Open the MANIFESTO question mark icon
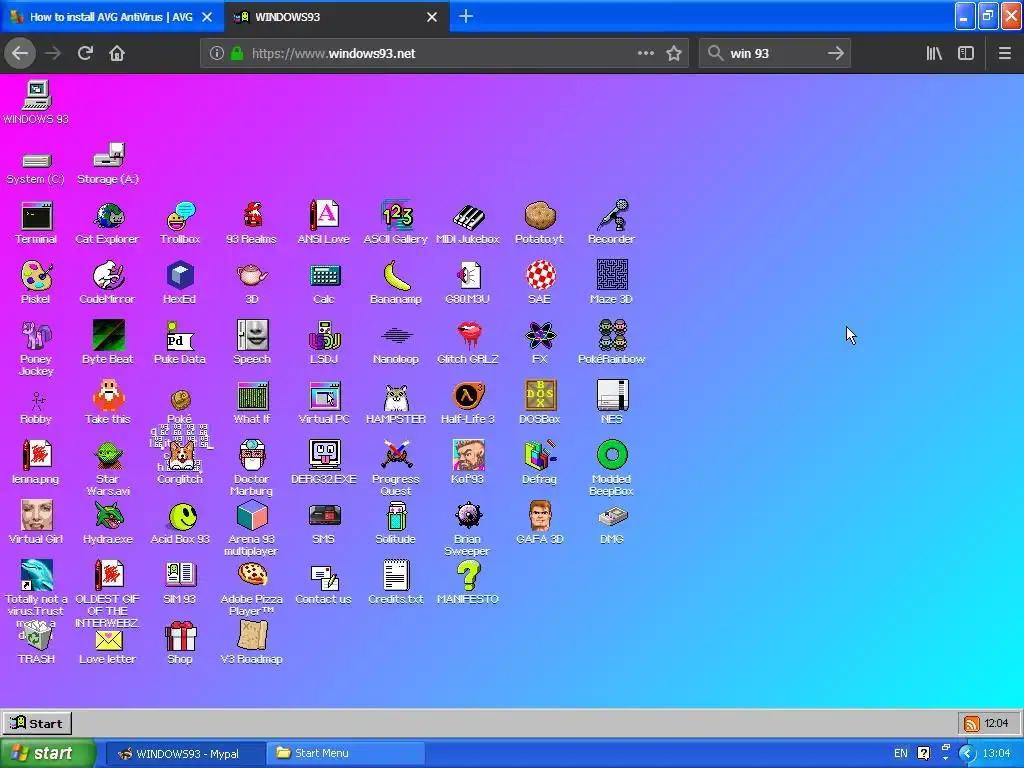The height and width of the screenshot is (768, 1024). [x=468, y=583]
